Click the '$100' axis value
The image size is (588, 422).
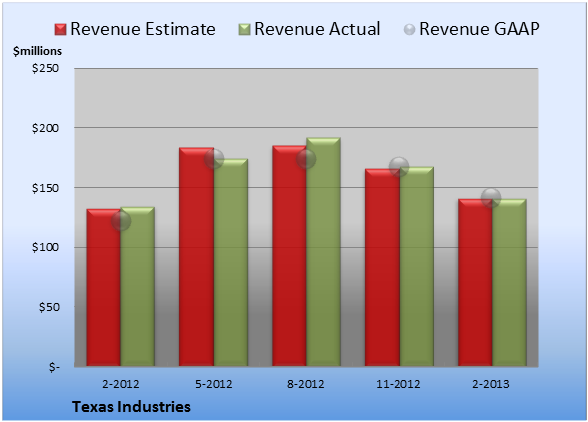point(45,247)
